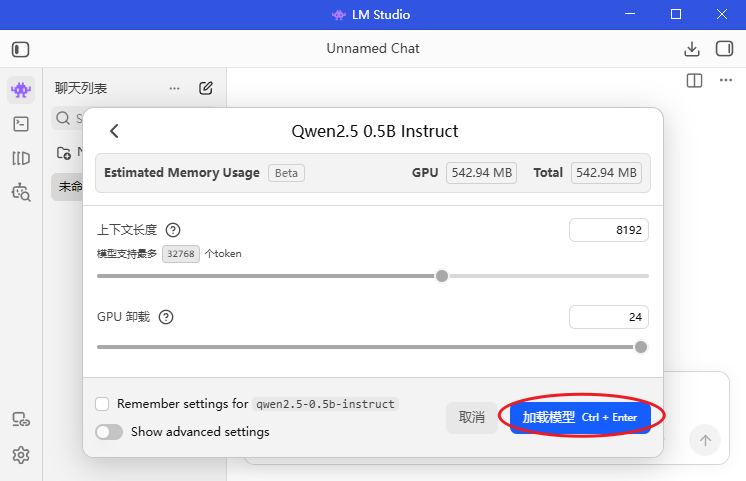This screenshot has height=481, width=746.
Task: Maximize the LM Studio window
Action: (676, 14)
